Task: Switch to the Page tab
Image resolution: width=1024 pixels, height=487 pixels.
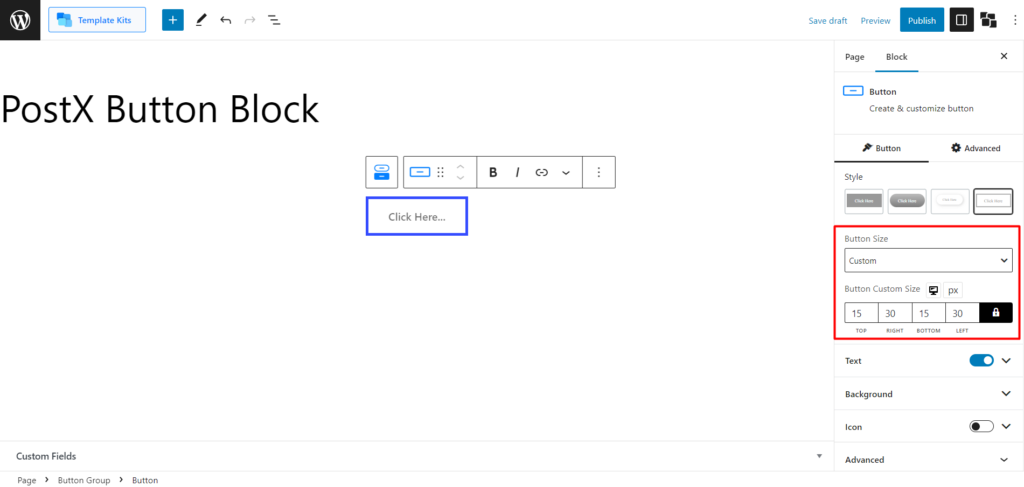Action: click(854, 57)
